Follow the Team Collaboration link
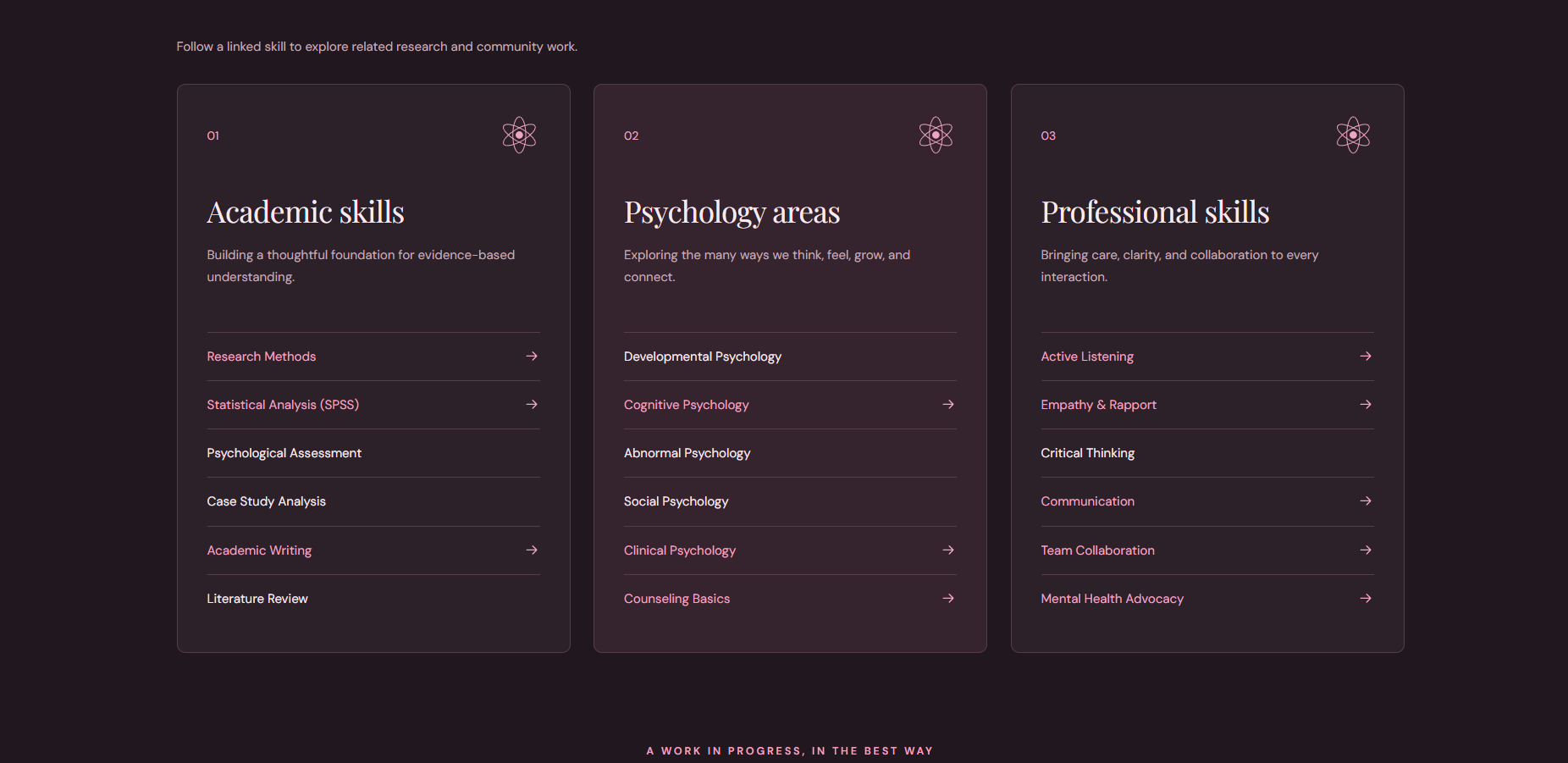Image resolution: width=1568 pixels, height=763 pixels. tap(1207, 550)
